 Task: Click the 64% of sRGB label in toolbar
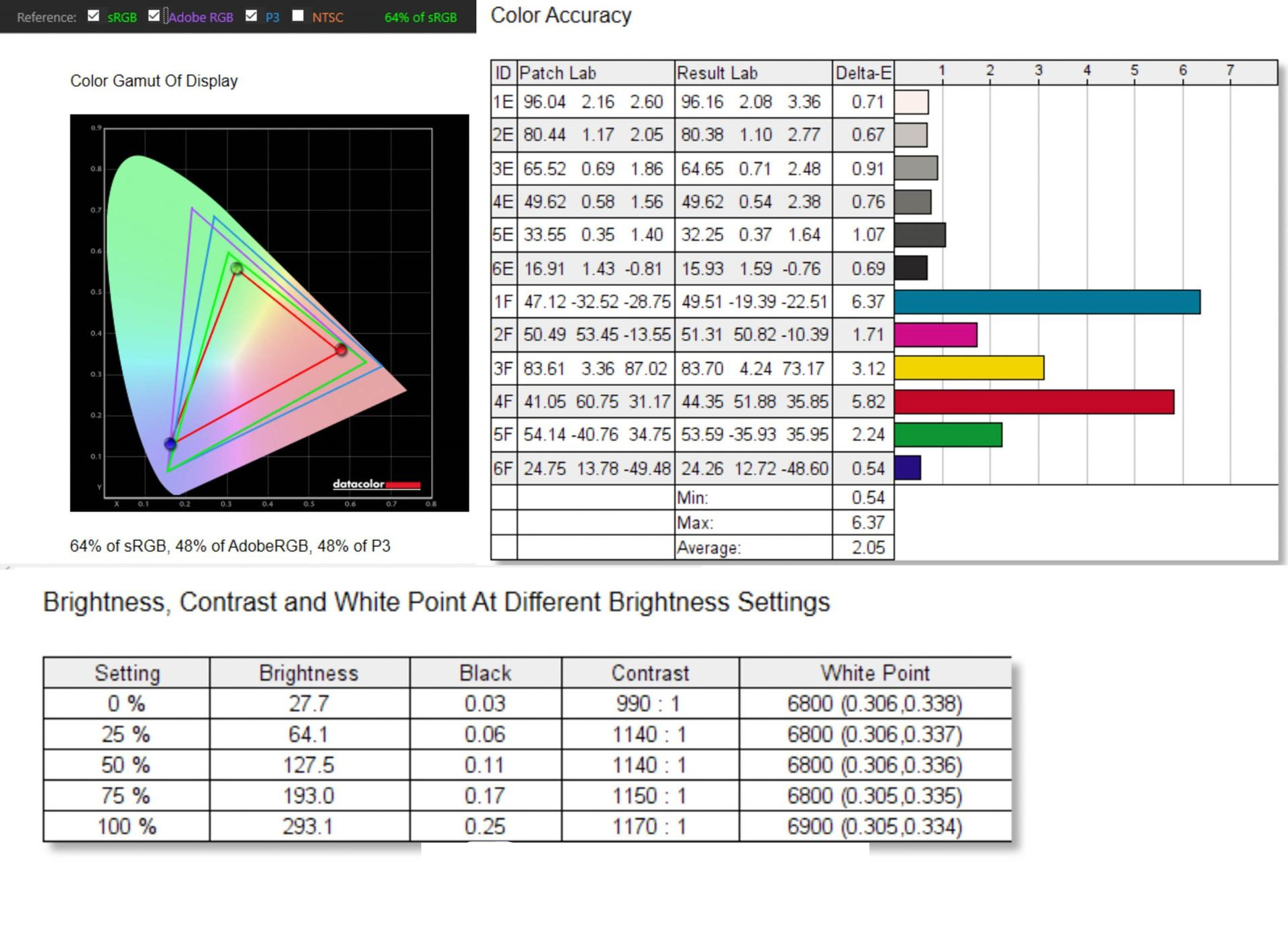click(420, 17)
